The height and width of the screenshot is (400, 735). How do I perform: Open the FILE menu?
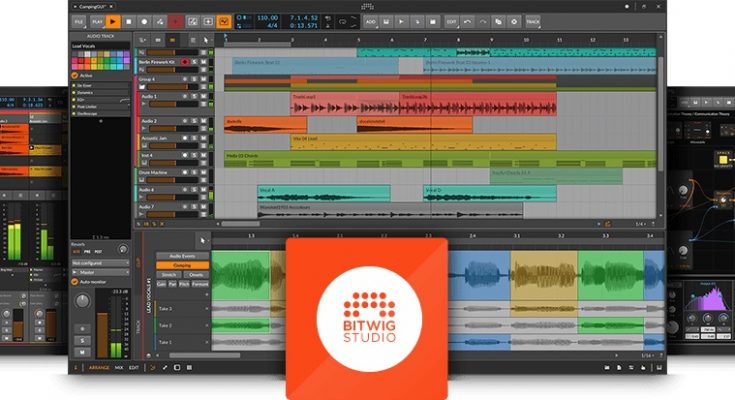[78, 20]
